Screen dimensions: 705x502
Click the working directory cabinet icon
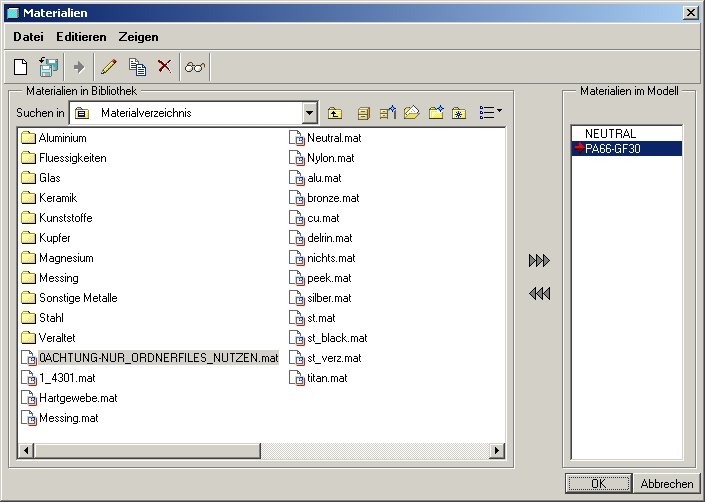363,113
